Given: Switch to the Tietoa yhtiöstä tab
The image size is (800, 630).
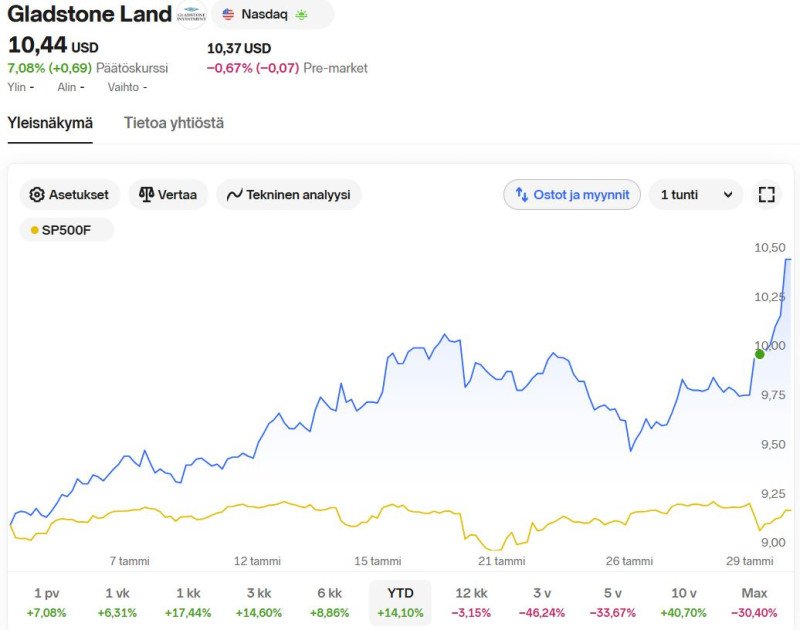Looking at the screenshot, I should 174,123.
